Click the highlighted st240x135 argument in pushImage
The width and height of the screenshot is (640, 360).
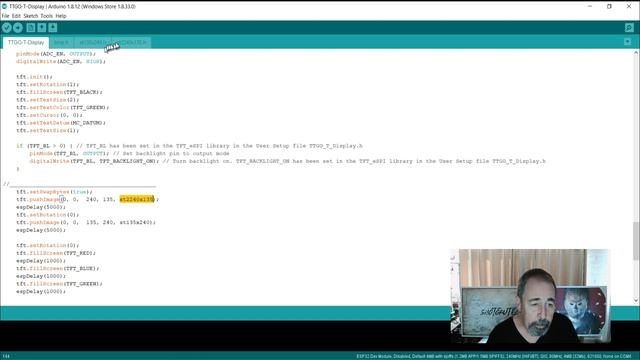pyautogui.click(x=137, y=199)
